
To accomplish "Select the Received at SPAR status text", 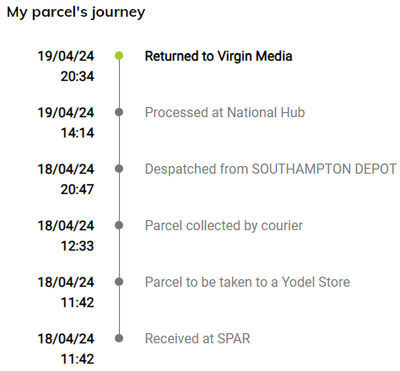I will point(198,339).
